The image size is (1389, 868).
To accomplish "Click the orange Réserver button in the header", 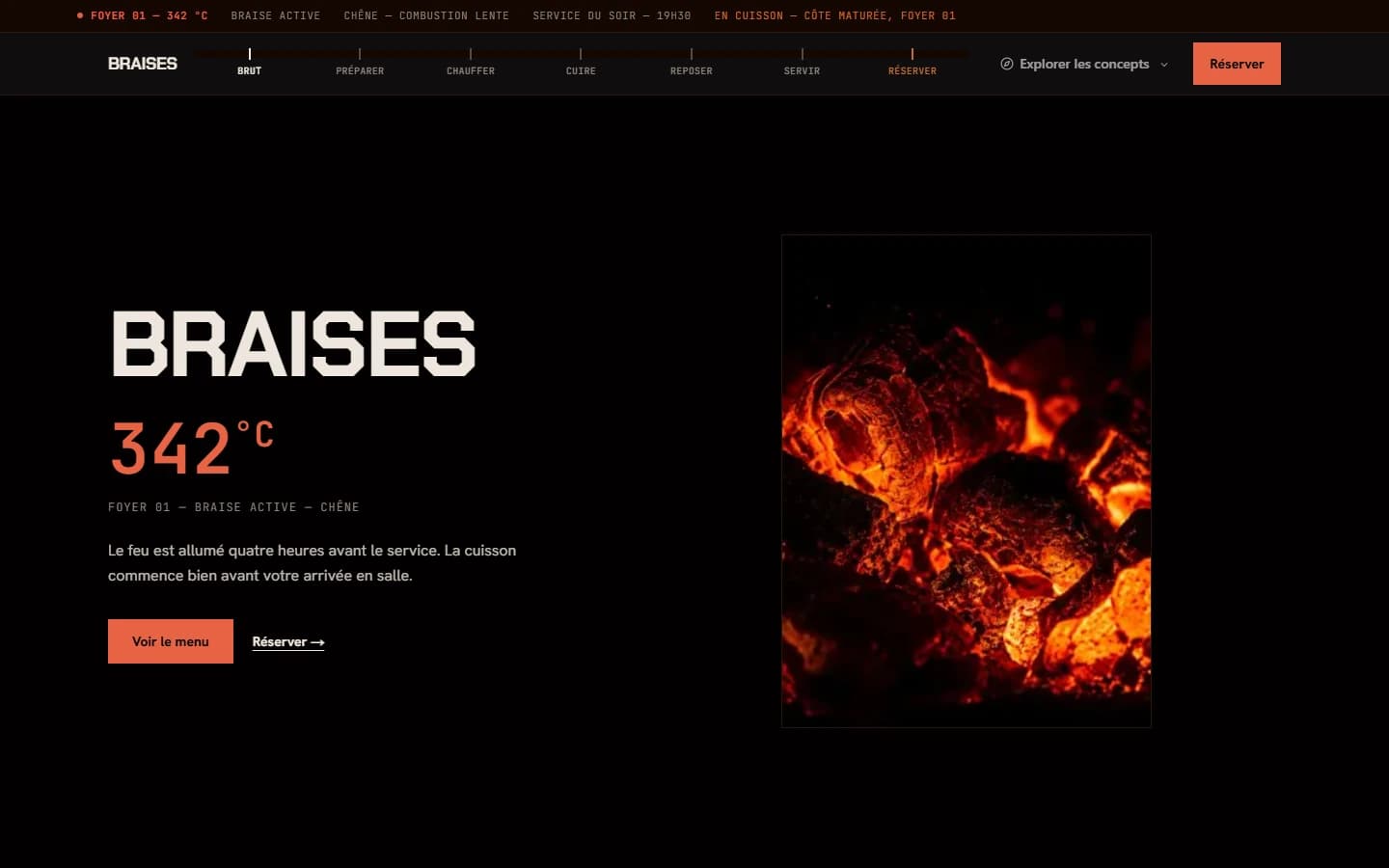I will point(1237,64).
